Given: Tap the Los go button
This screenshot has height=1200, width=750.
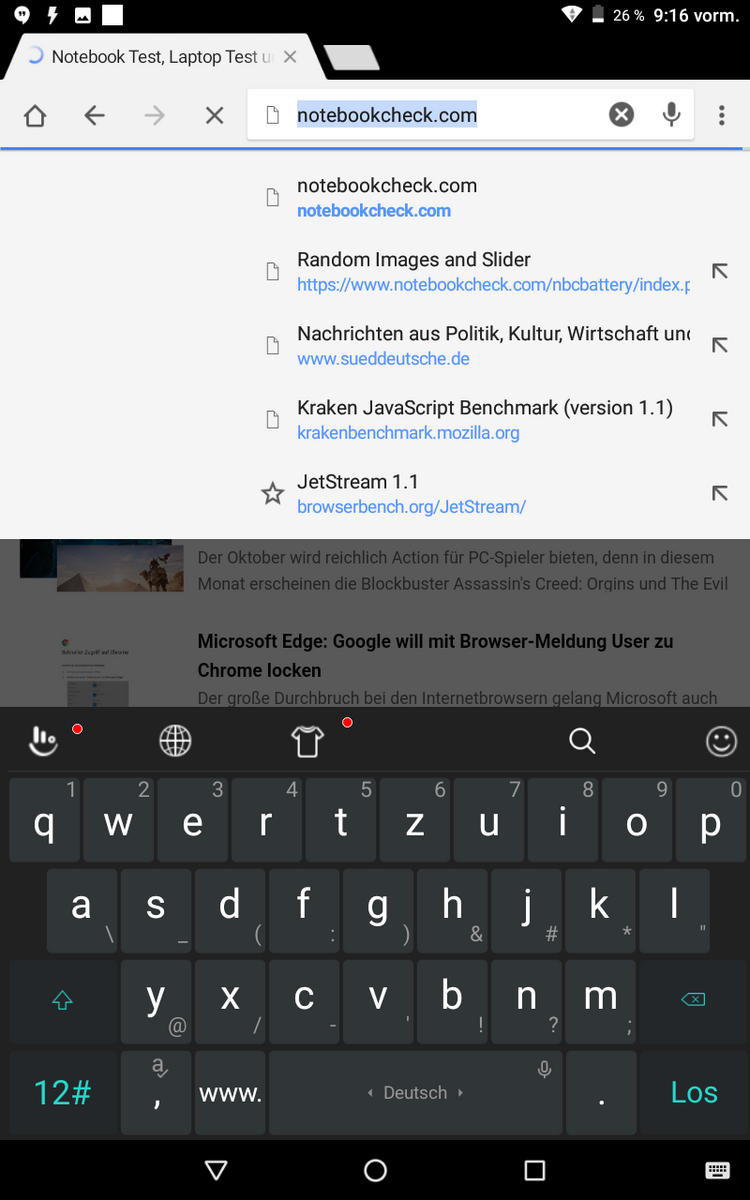Looking at the screenshot, I should point(694,1093).
